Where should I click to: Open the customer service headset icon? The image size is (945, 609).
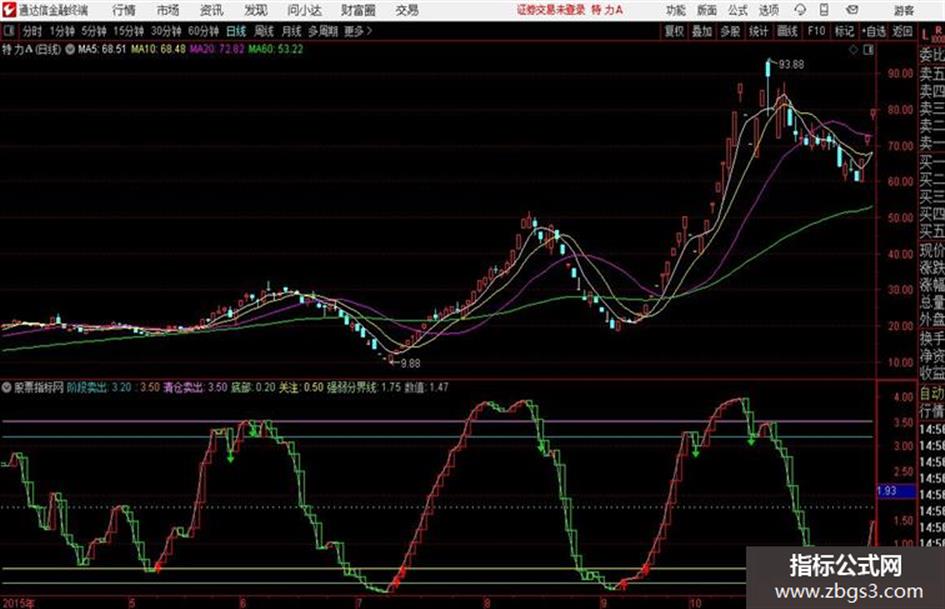(800, 10)
